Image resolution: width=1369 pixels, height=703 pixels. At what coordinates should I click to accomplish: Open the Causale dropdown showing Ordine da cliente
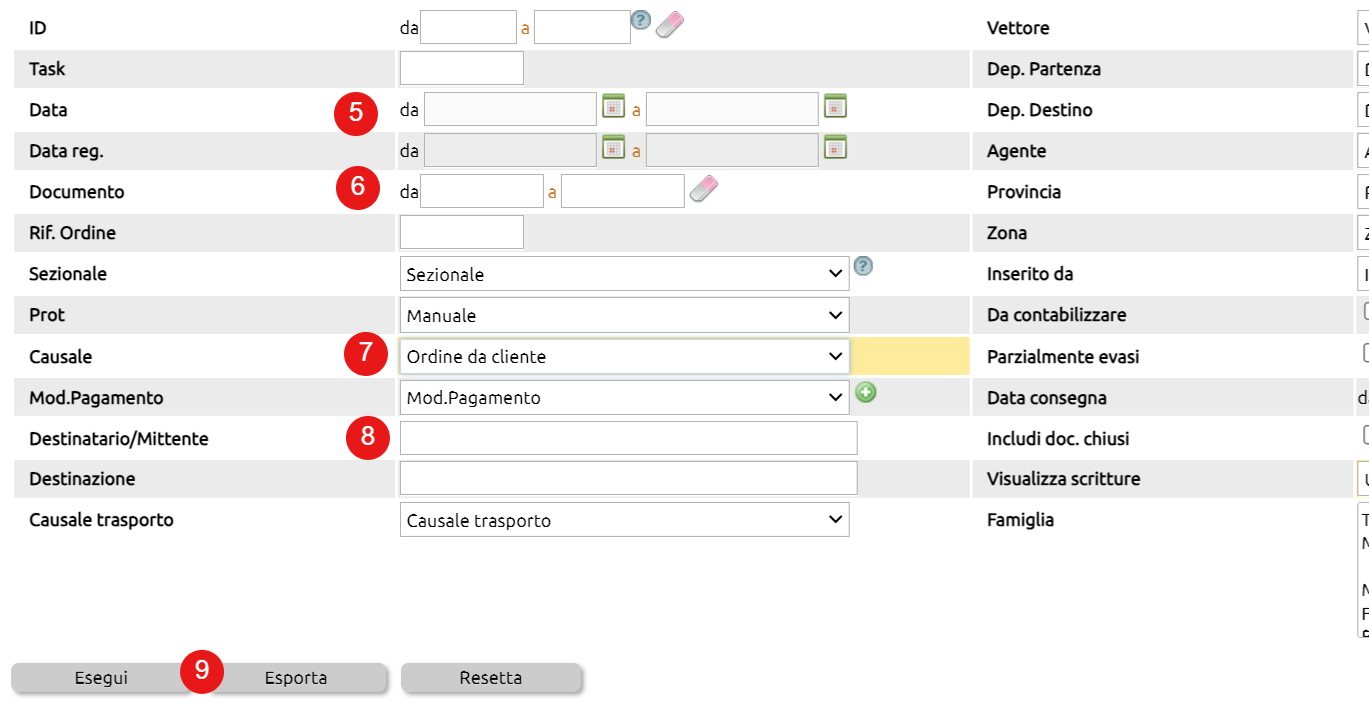click(x=625, y=356)
